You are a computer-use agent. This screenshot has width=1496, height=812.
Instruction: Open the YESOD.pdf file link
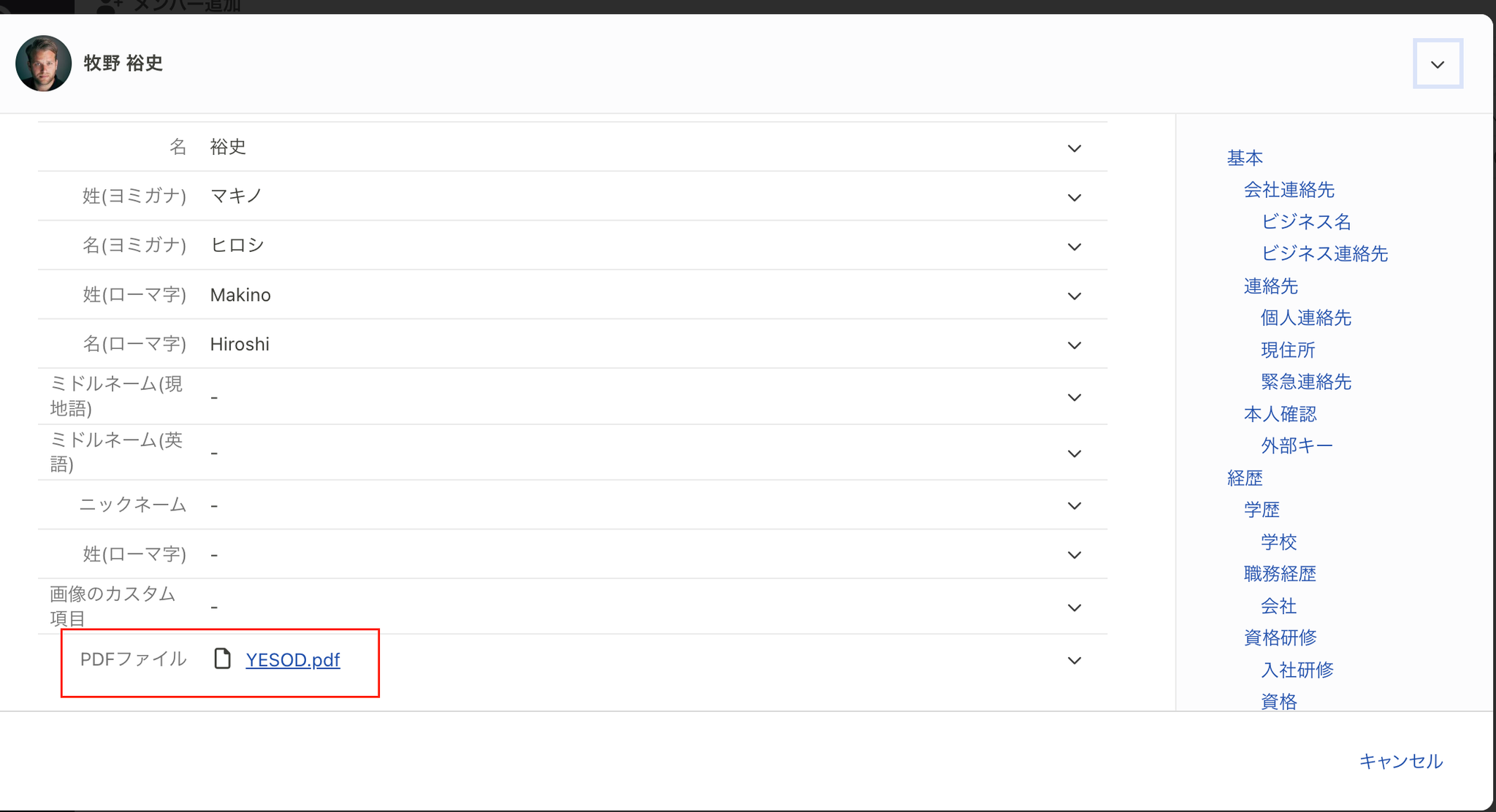(292, 659)
